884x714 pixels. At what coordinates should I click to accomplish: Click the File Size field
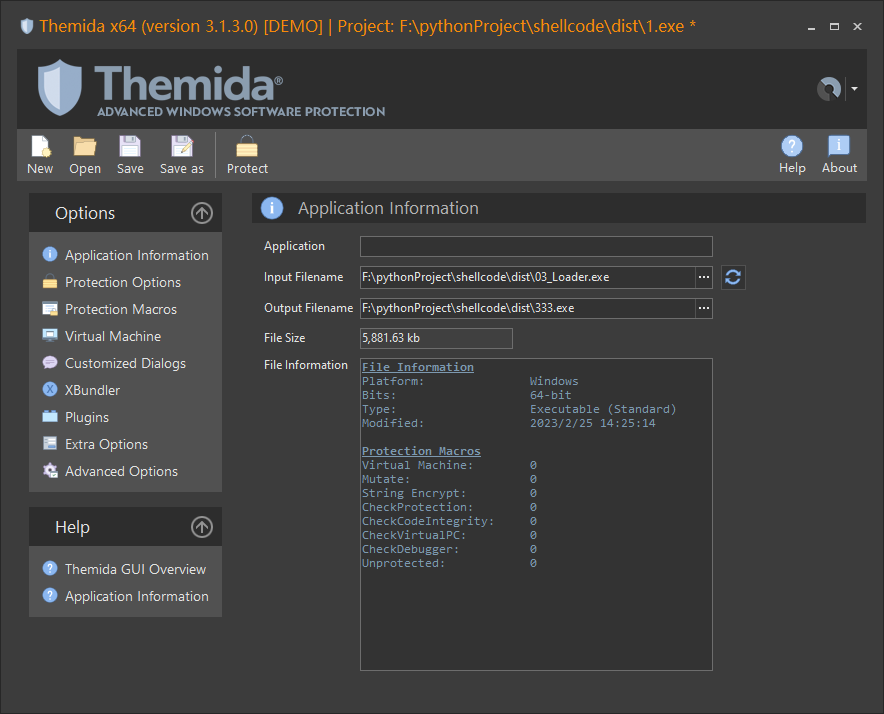436,338
